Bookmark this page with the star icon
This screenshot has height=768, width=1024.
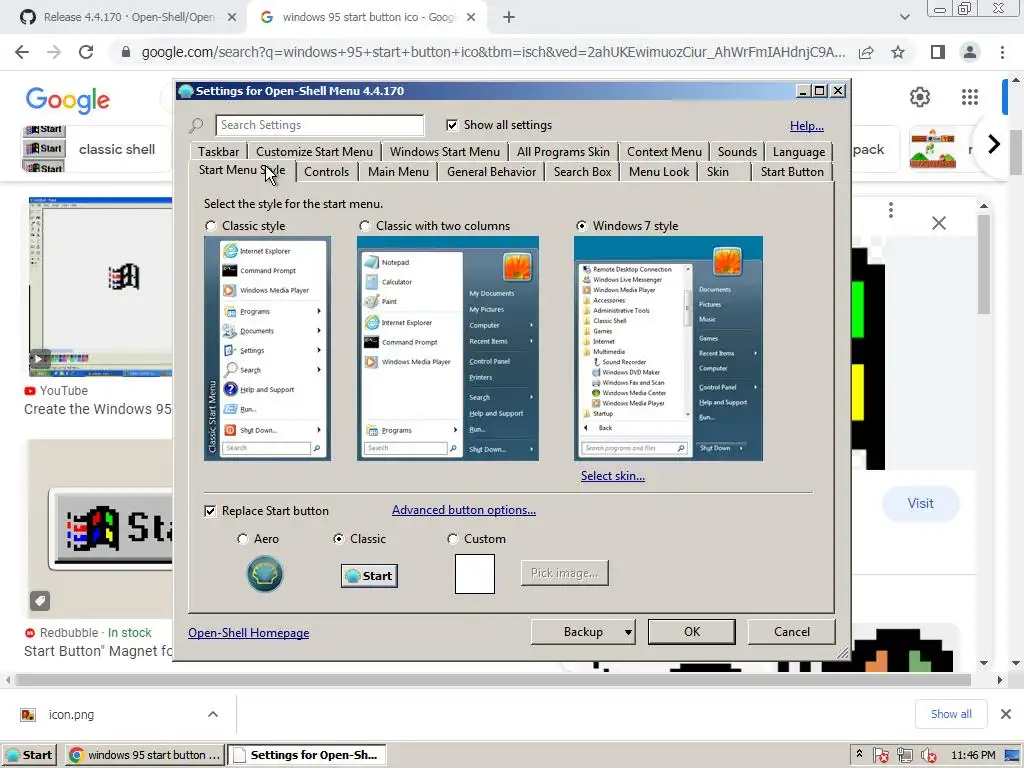pos(898,52)
